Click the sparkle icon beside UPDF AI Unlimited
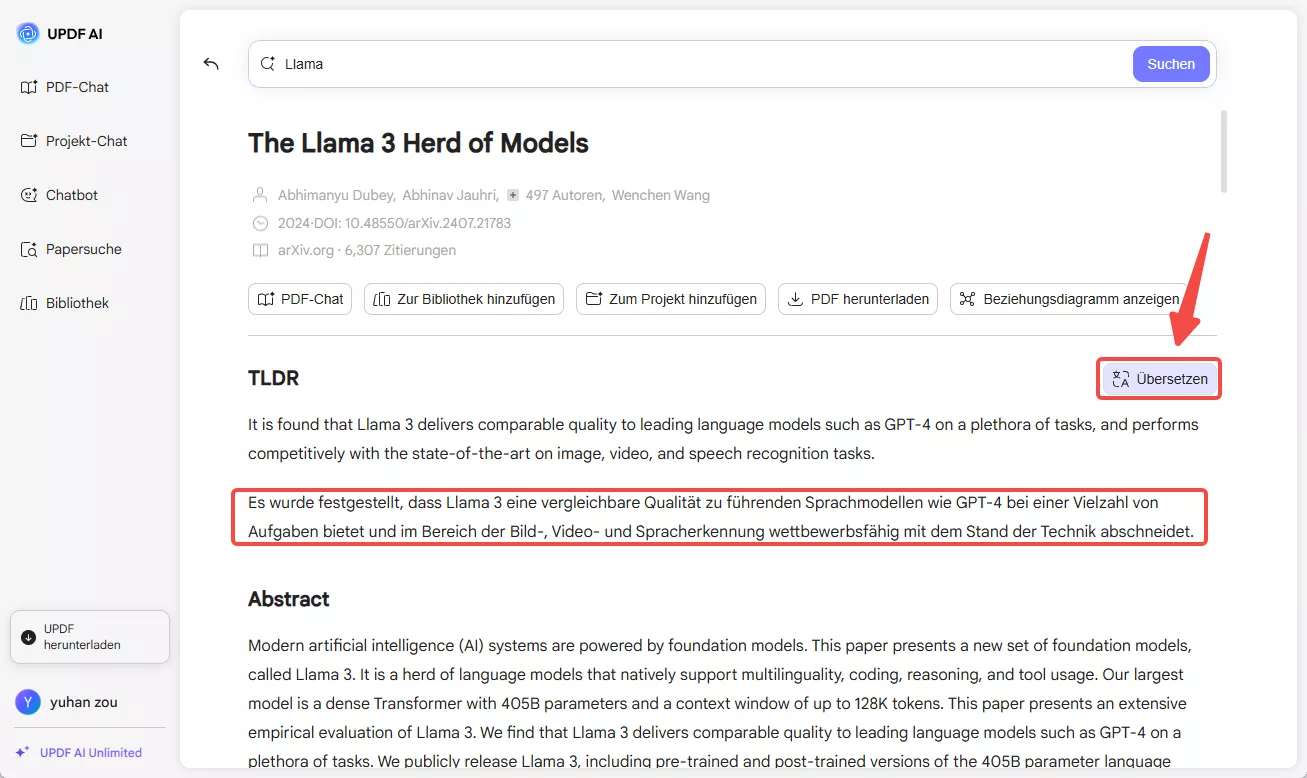Image resolution: width=1307 pixels, height=778 pixels. click(23, 752)
